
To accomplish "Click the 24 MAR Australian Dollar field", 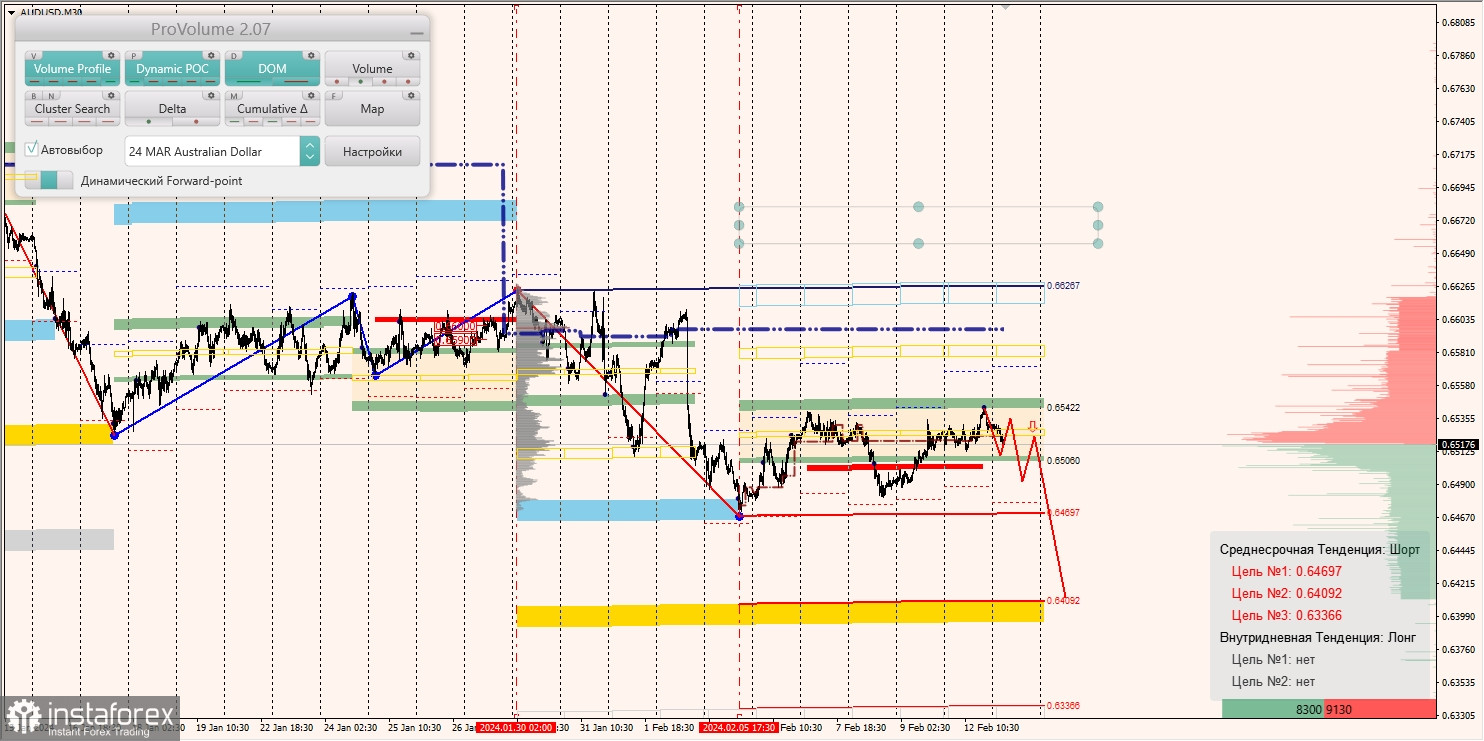I will (212, 151).
